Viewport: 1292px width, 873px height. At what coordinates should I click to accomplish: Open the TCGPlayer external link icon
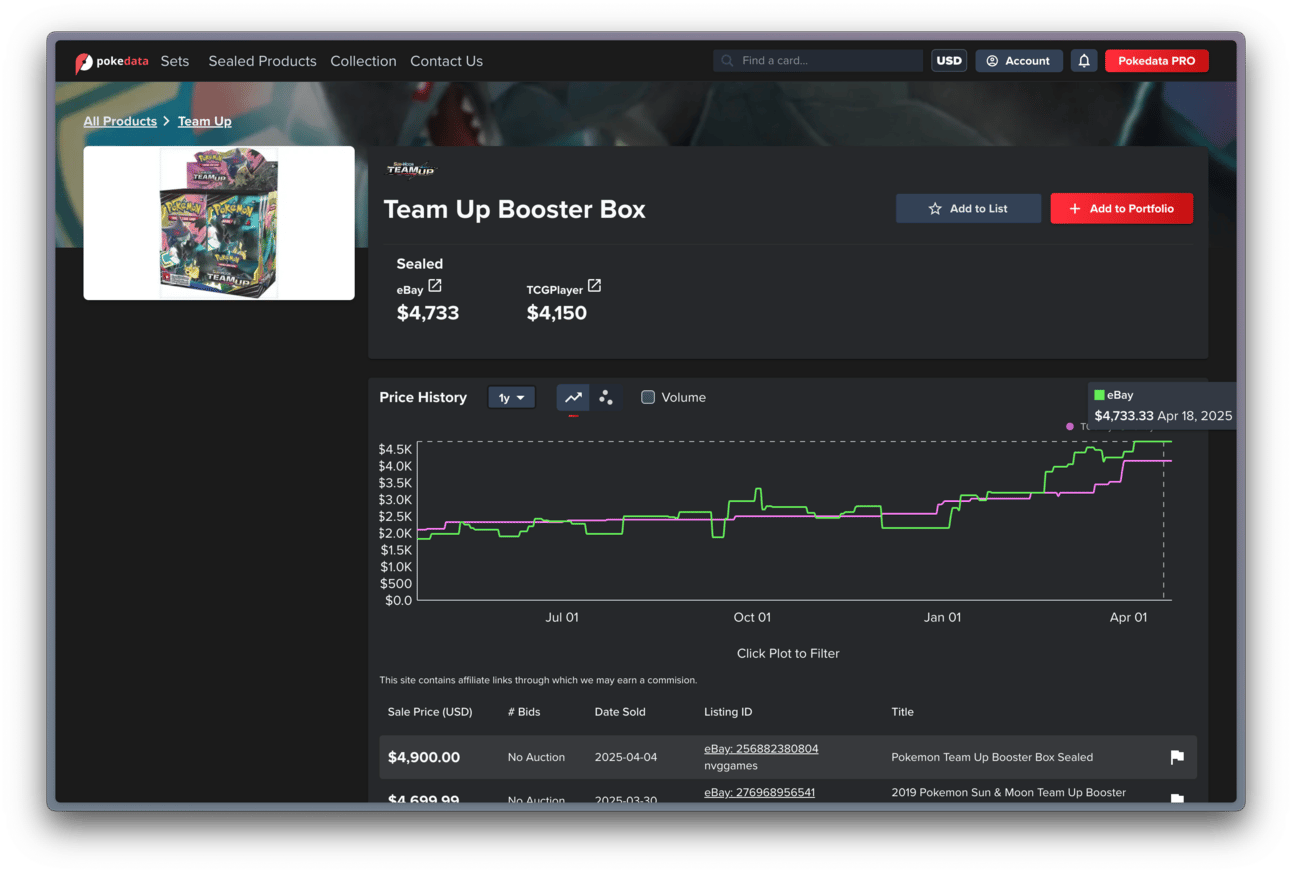coord(594,286)
